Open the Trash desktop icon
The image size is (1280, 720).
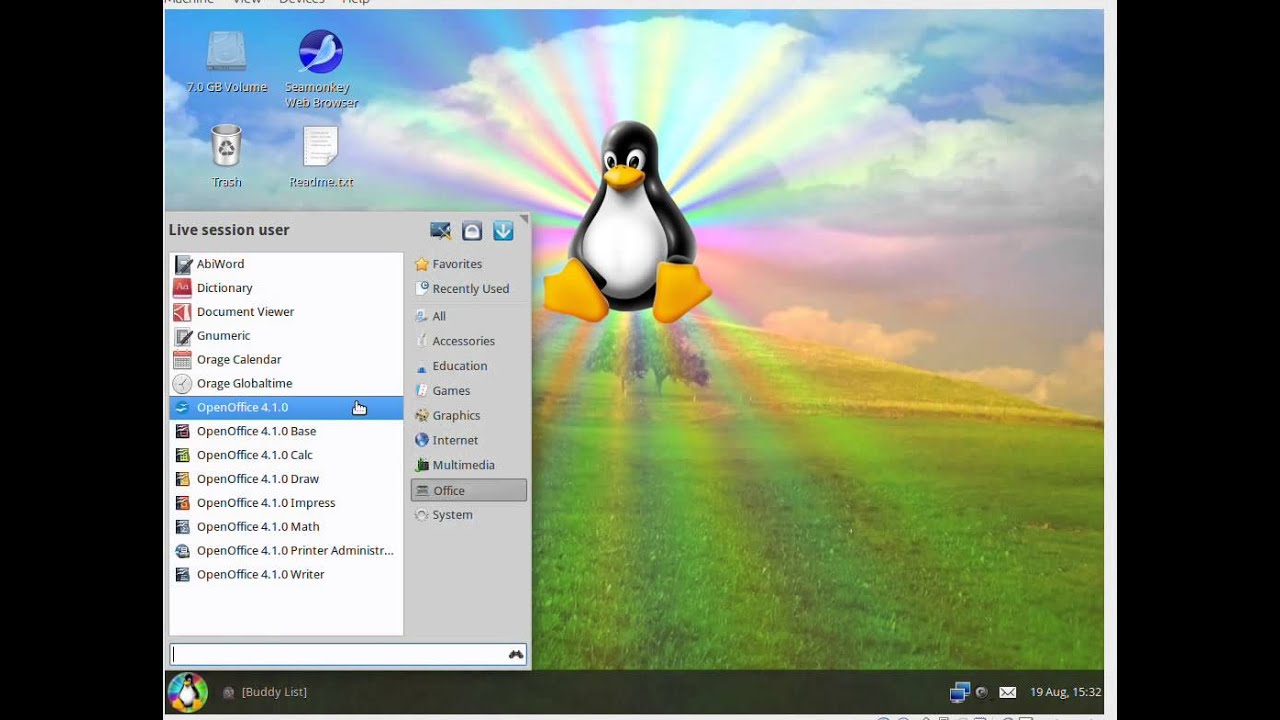point(227,156)
